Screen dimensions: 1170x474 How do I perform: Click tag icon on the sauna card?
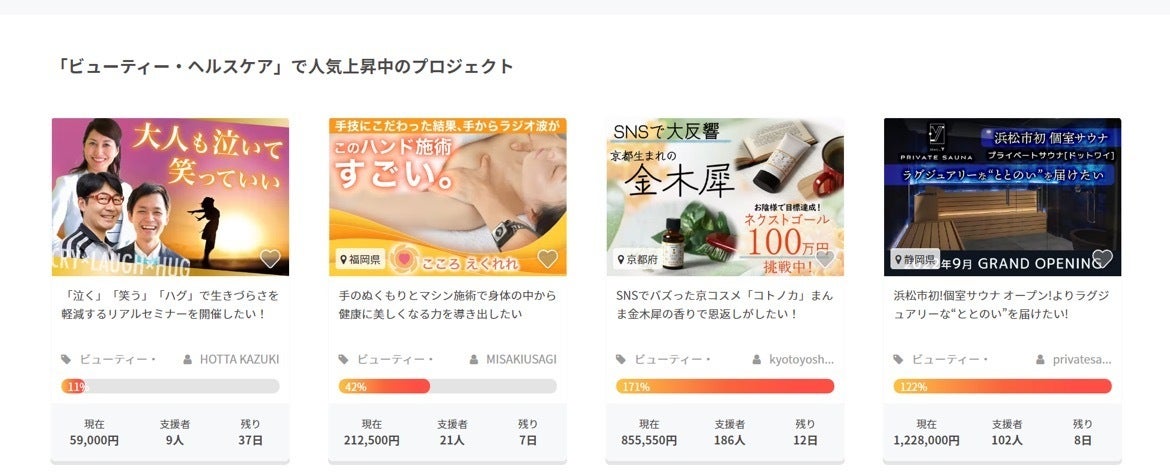click(899, 359)
